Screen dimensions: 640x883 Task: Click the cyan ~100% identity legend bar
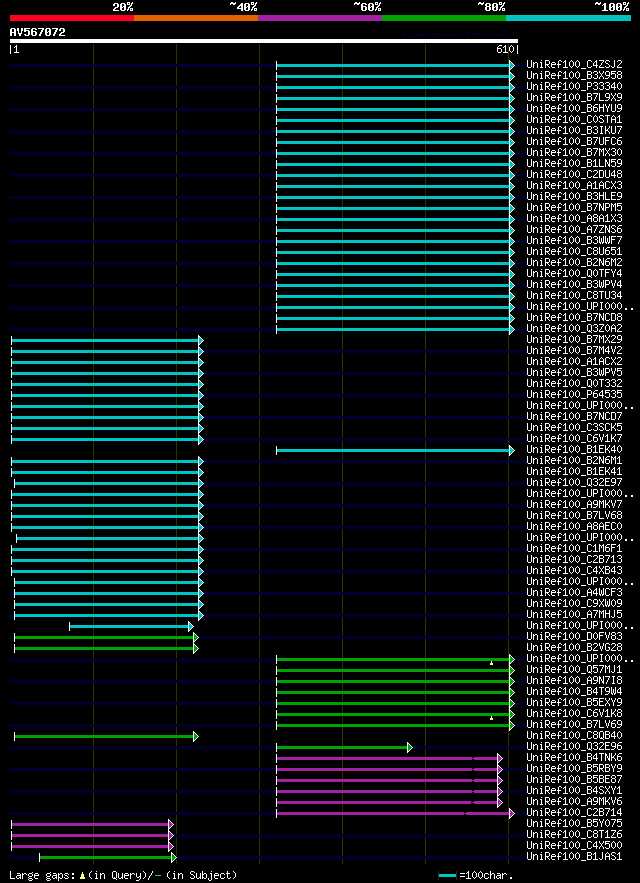[568, 18]
